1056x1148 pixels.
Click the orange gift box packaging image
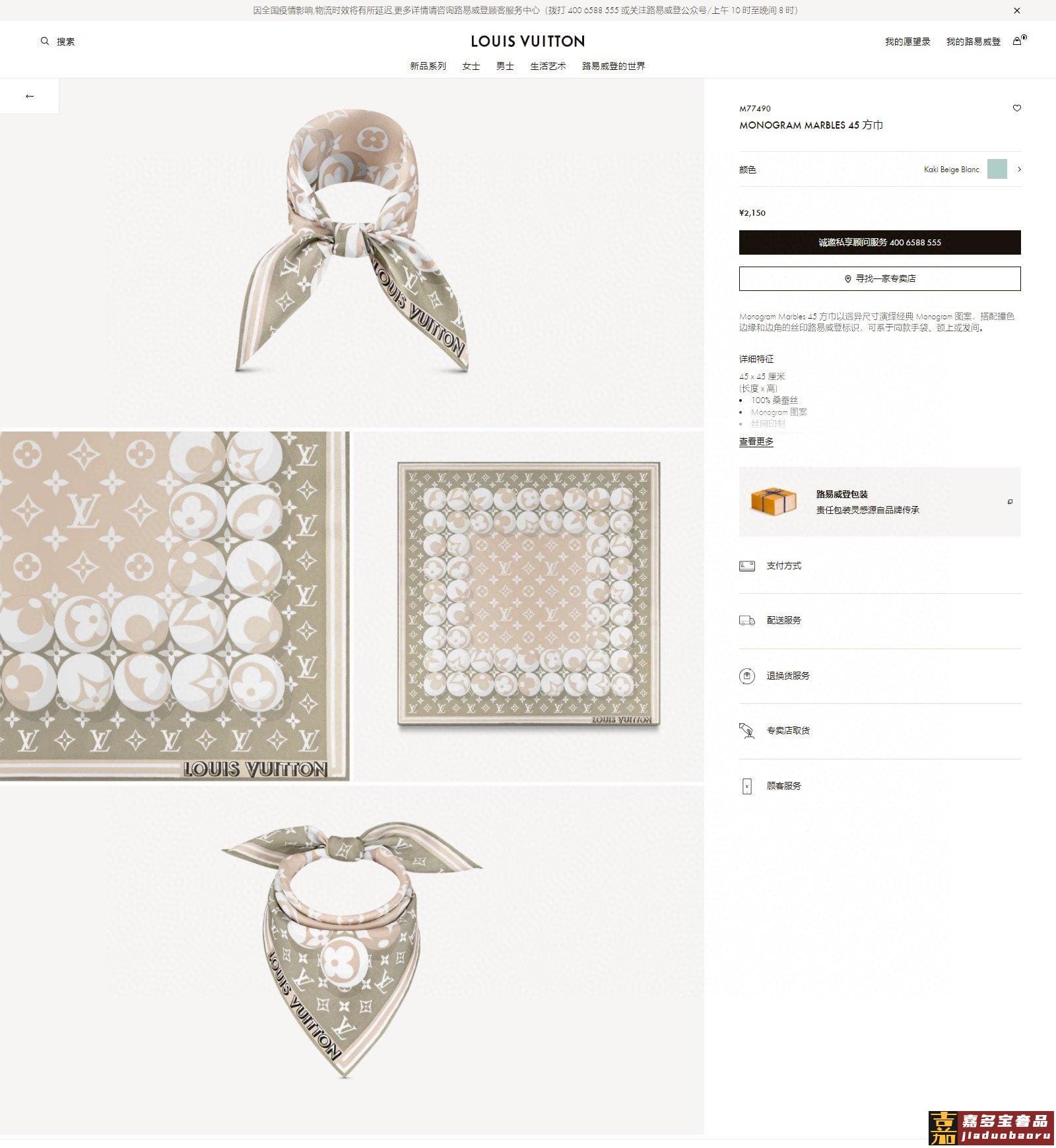773,501
